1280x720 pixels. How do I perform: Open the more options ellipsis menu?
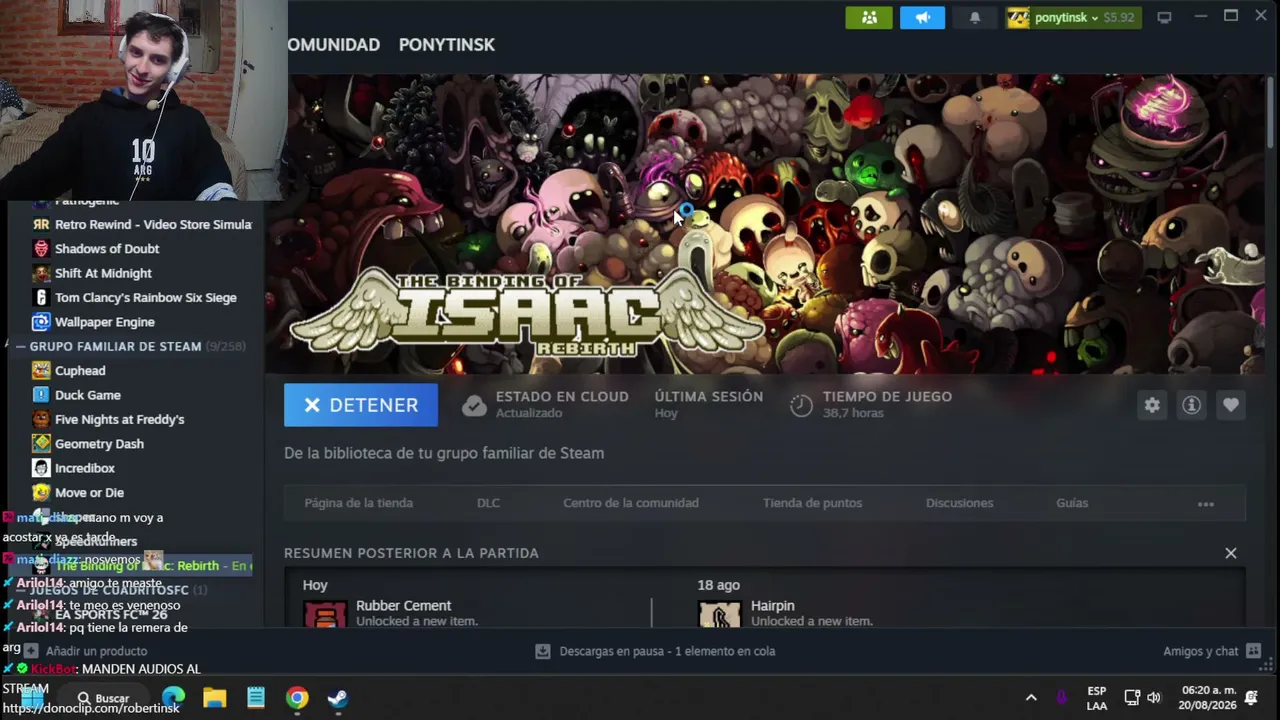tap(1206, 504)
